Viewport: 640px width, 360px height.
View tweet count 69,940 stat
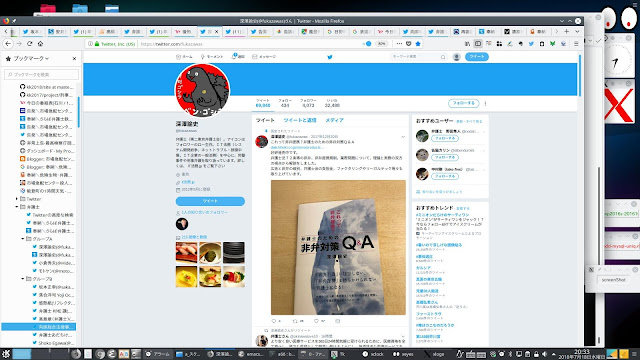[263, 103]
